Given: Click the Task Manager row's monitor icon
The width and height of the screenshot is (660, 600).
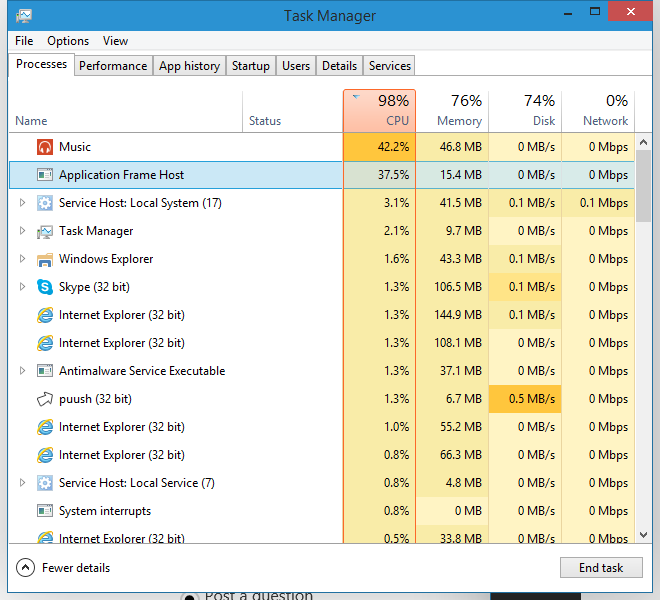Looking at the screenshot, I should (45, 231).
